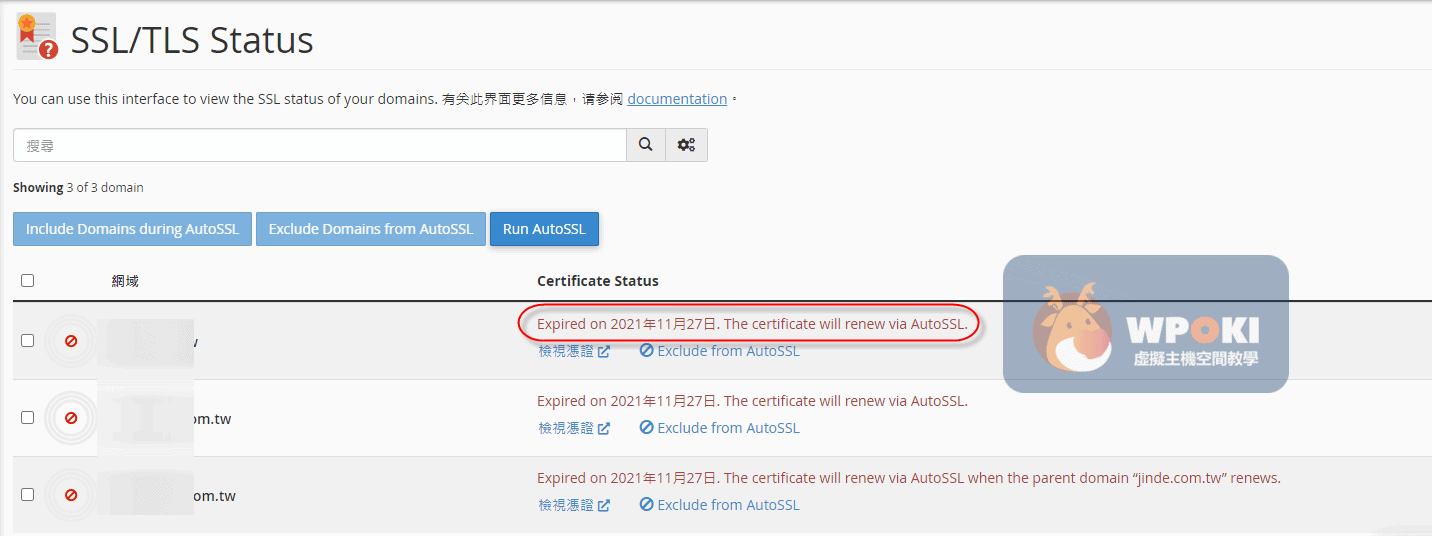
Task: Click the red error status icon in second row
Action: pyautogui.click(x=71, y=418)
